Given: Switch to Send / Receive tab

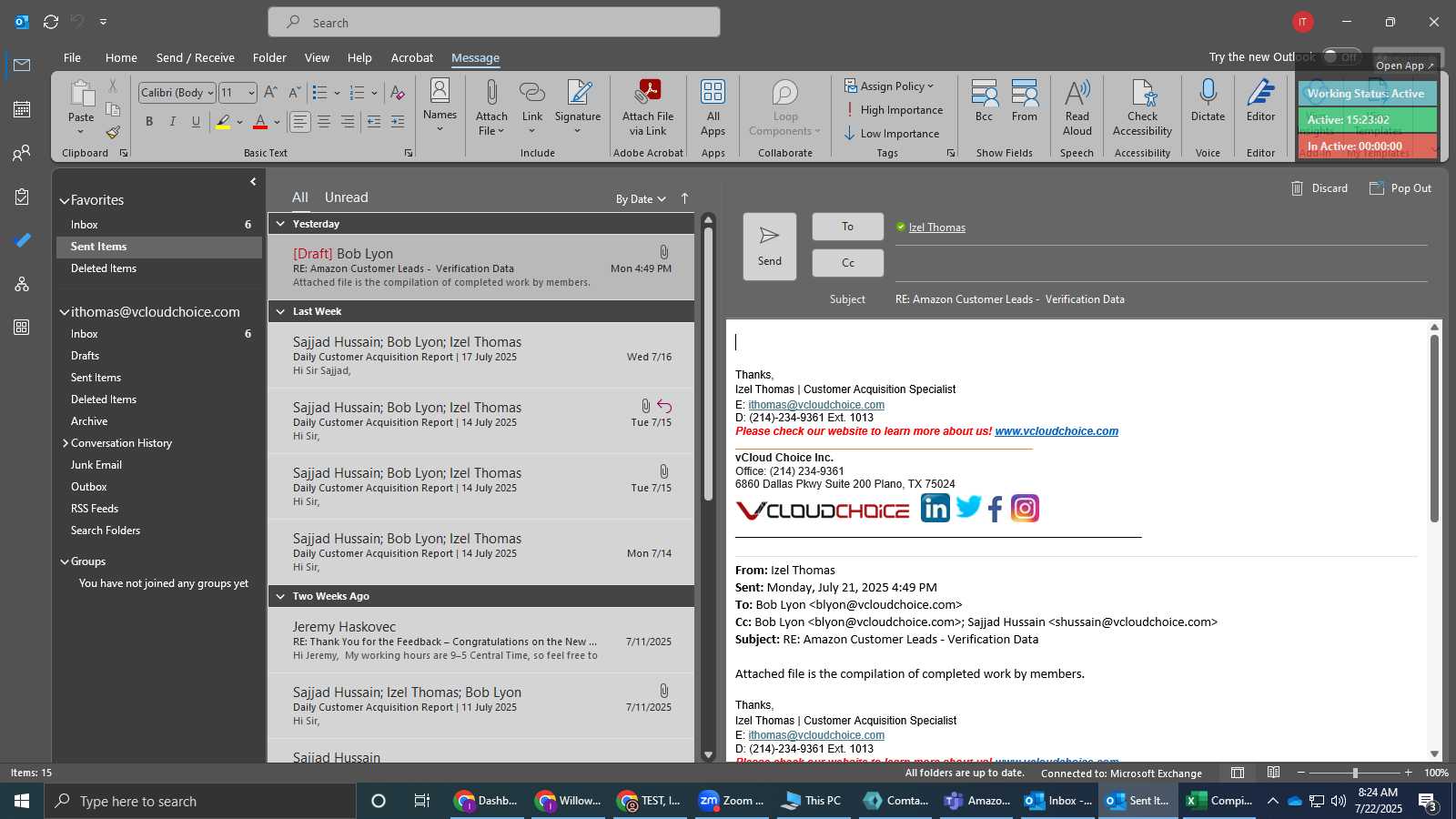Looking at the screenshot, I should tap(196, 57).
